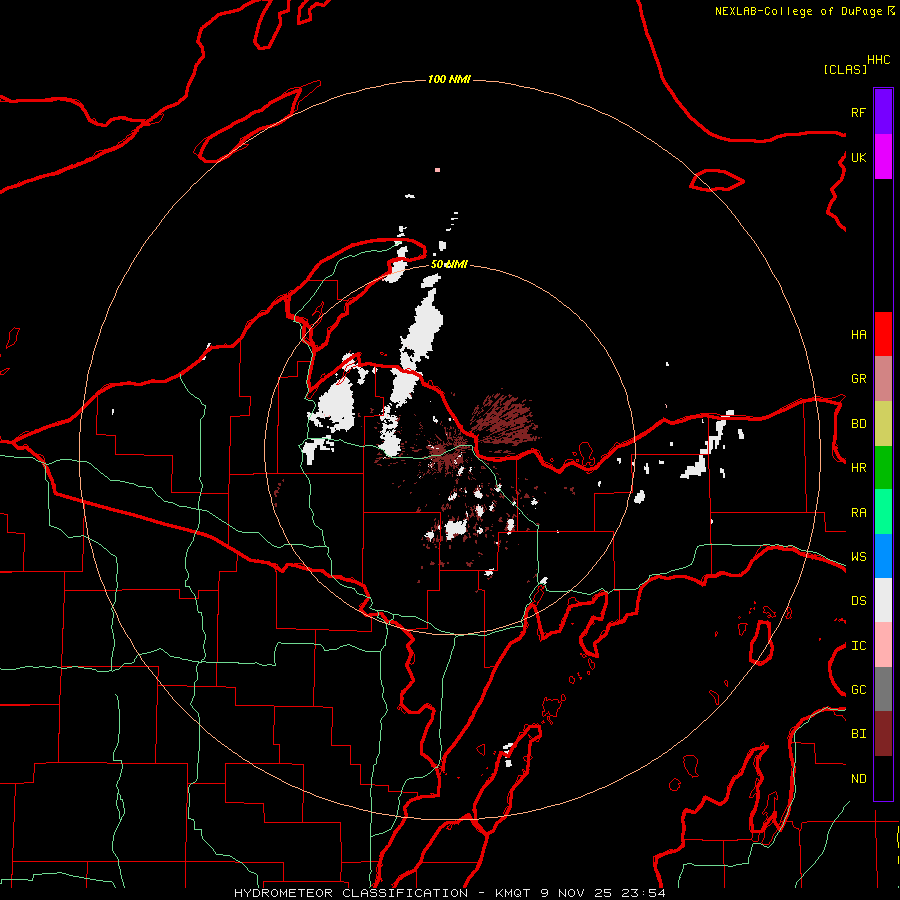Click the BD legend label
This screenshot has height=900, width=900.
859,424
